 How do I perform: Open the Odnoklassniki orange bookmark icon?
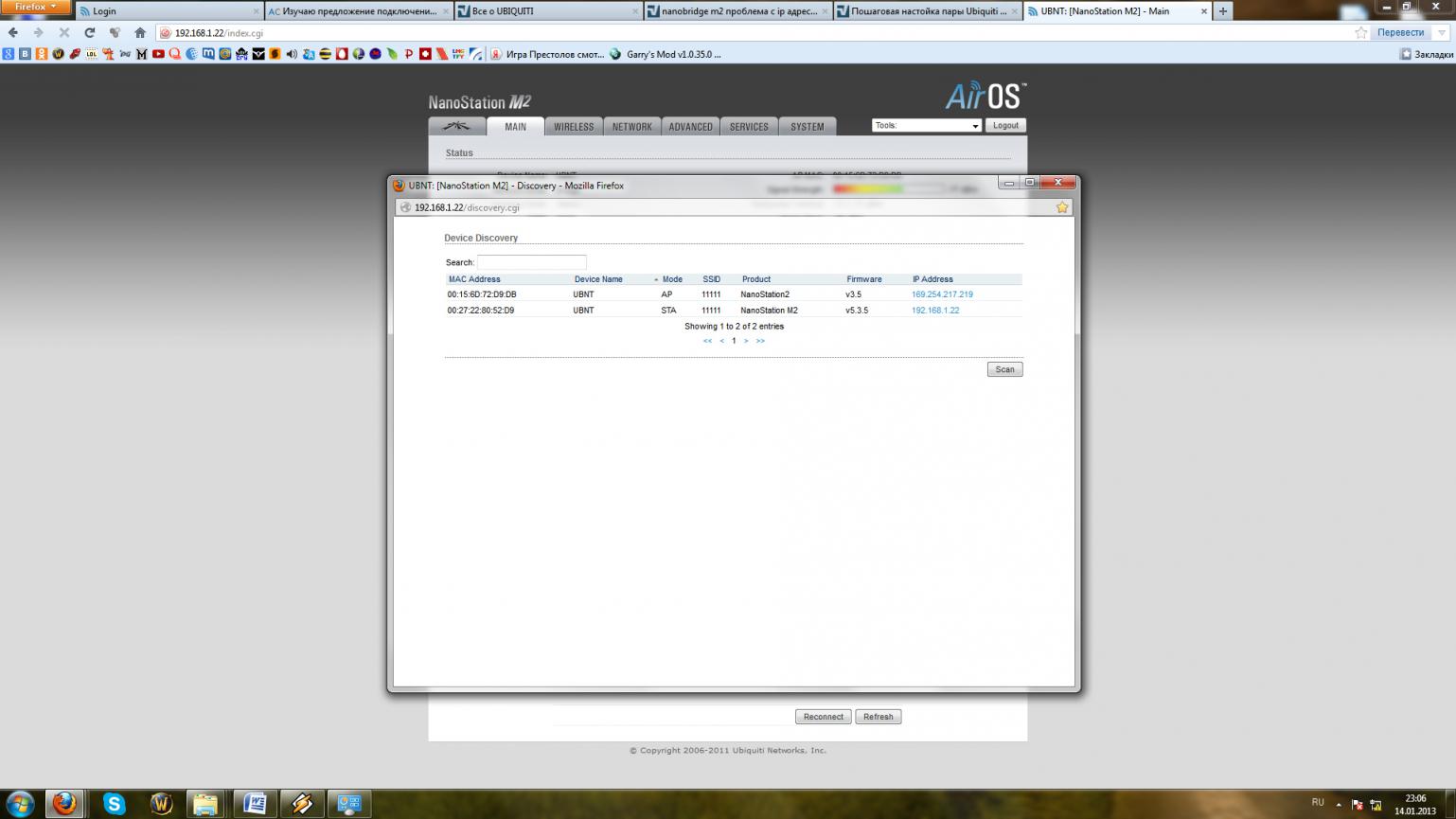[x=42, y=54]
